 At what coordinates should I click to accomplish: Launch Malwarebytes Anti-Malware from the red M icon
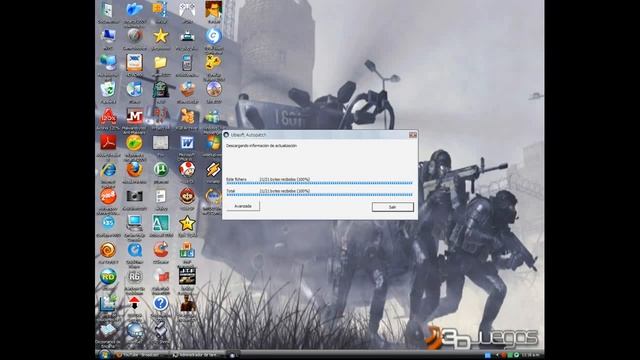(134, 116)
